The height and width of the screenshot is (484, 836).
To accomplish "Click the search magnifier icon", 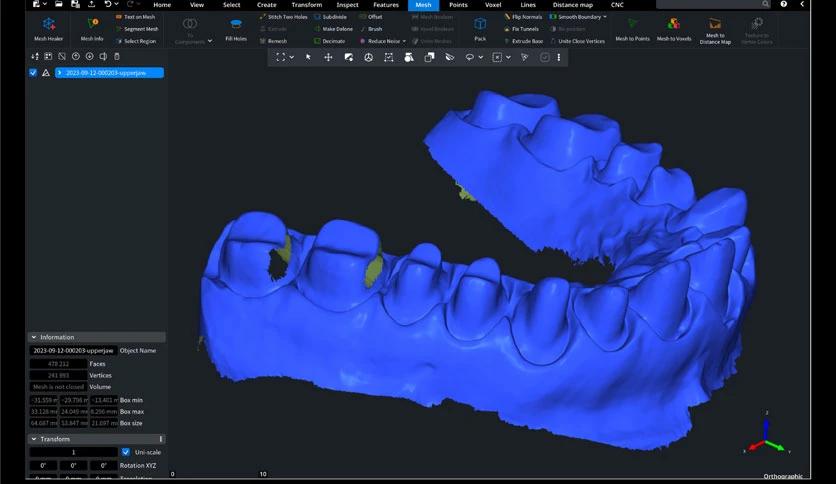I will click(765, 4).
